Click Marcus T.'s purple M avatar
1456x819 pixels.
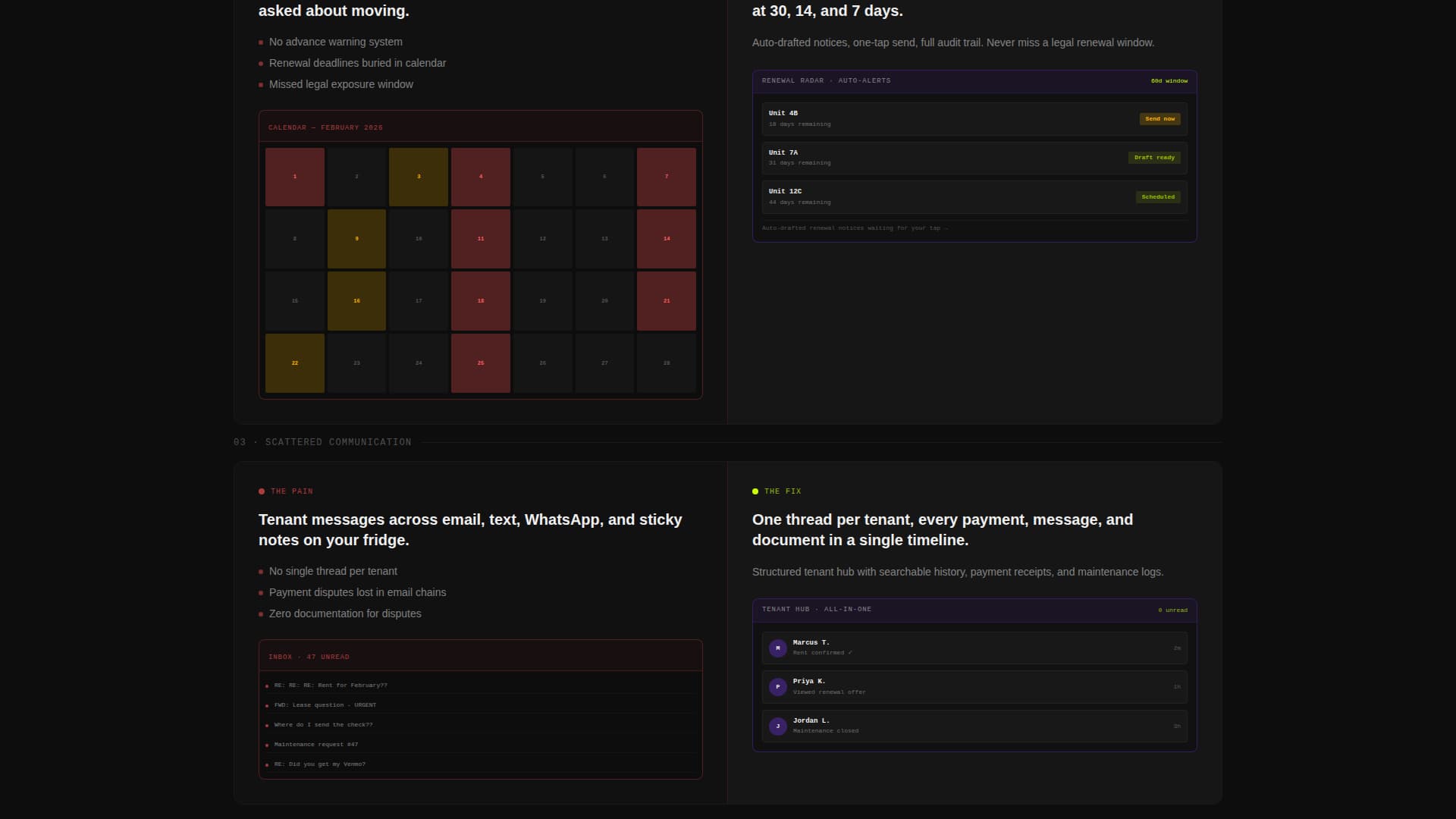point(777,648)
